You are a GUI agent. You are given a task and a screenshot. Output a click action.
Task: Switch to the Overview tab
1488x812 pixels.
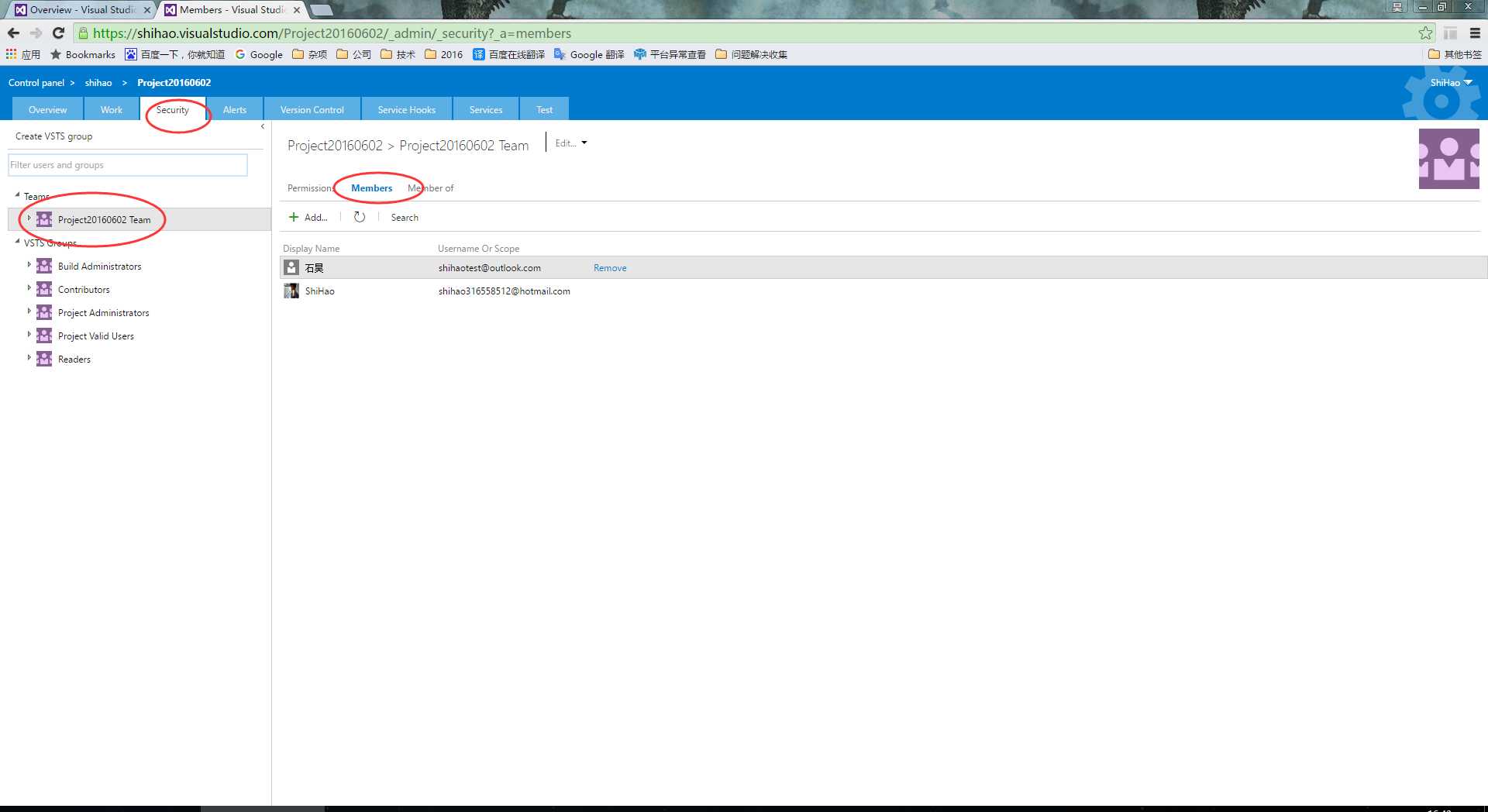tap(48, 109)
